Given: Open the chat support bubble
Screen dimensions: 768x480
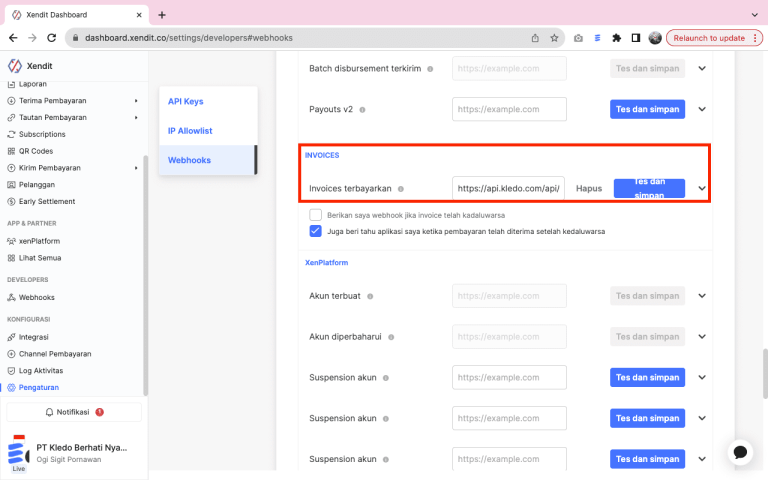Looking at the screenshot, I should point(740,452).
